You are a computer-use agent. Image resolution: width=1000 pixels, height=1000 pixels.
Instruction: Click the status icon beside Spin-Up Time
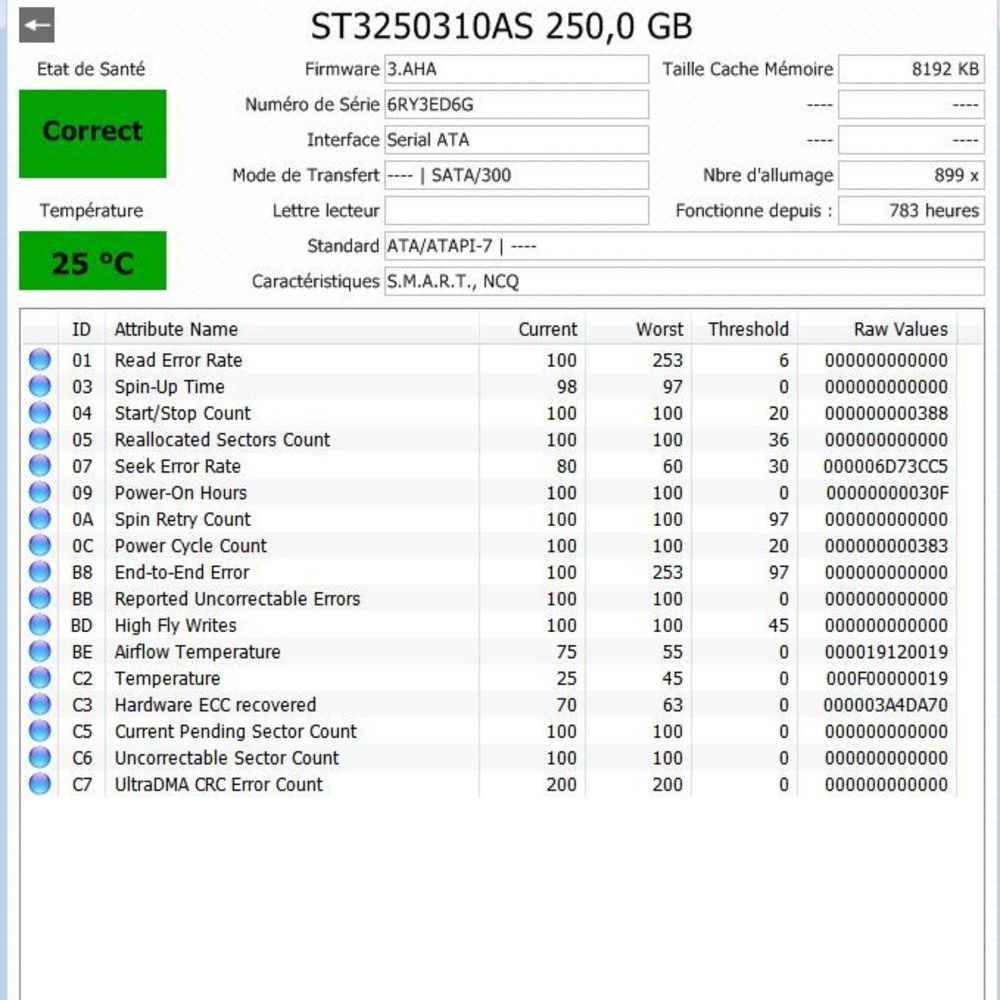40,387
